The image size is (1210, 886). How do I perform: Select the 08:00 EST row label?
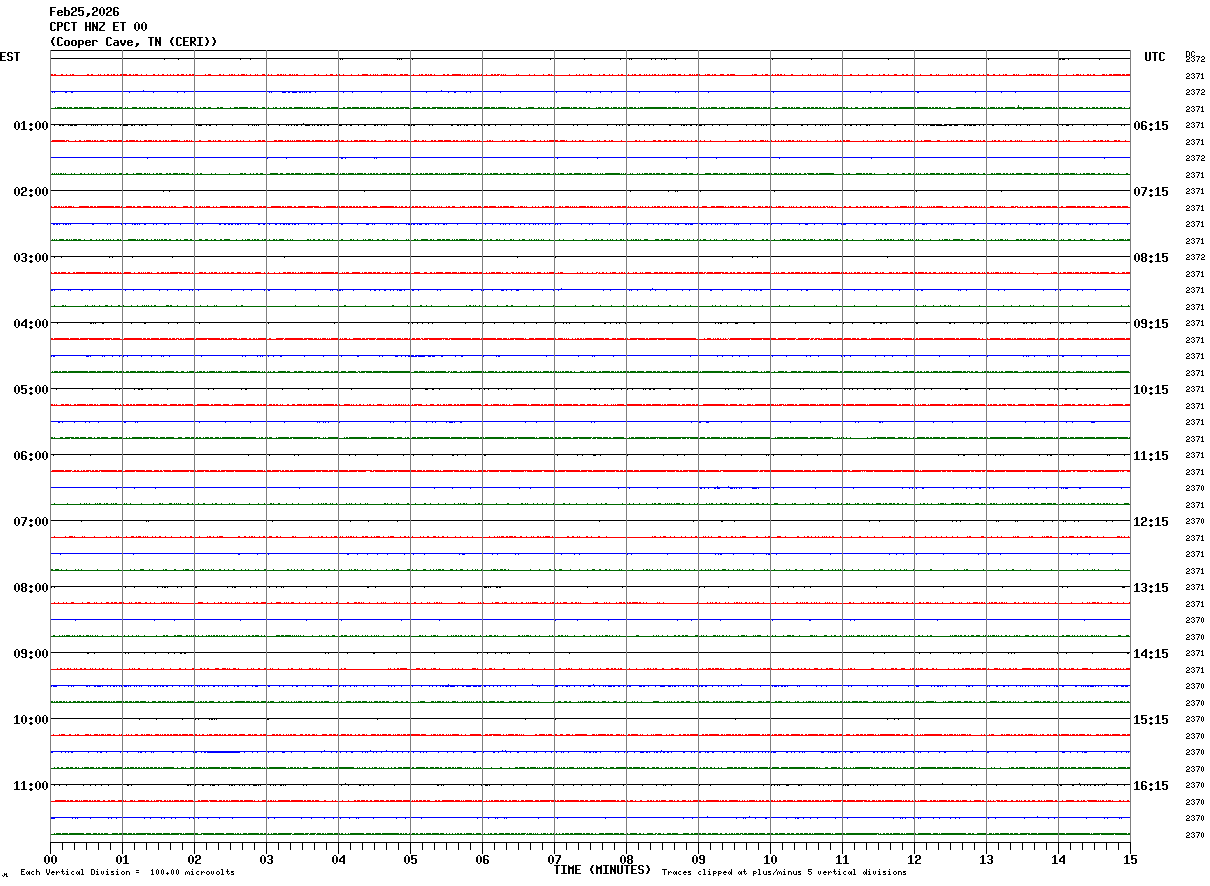pyautogui.click(x=31, y=588)
